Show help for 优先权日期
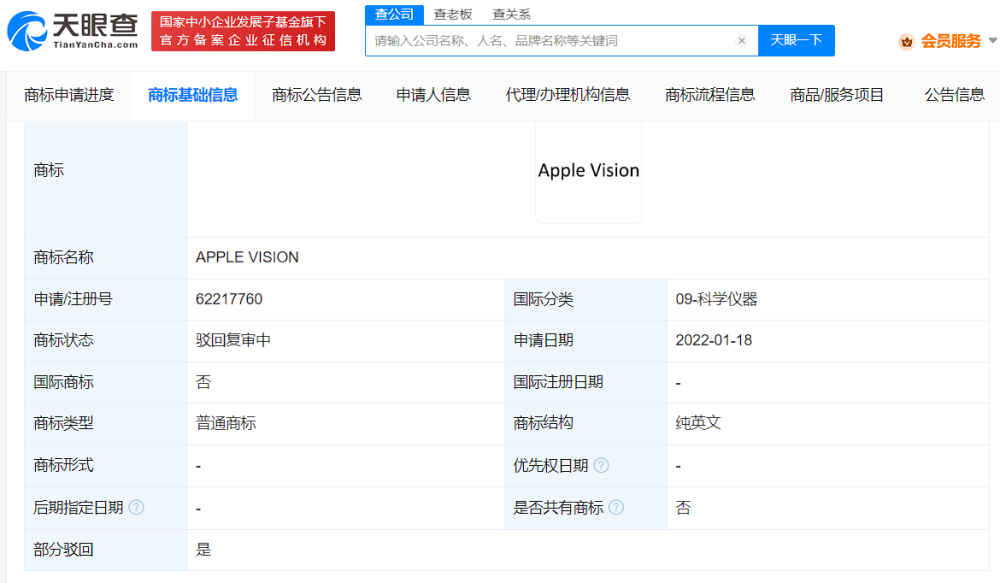The width and height of the screenshot is (1000, 583). tap(601, 466)
